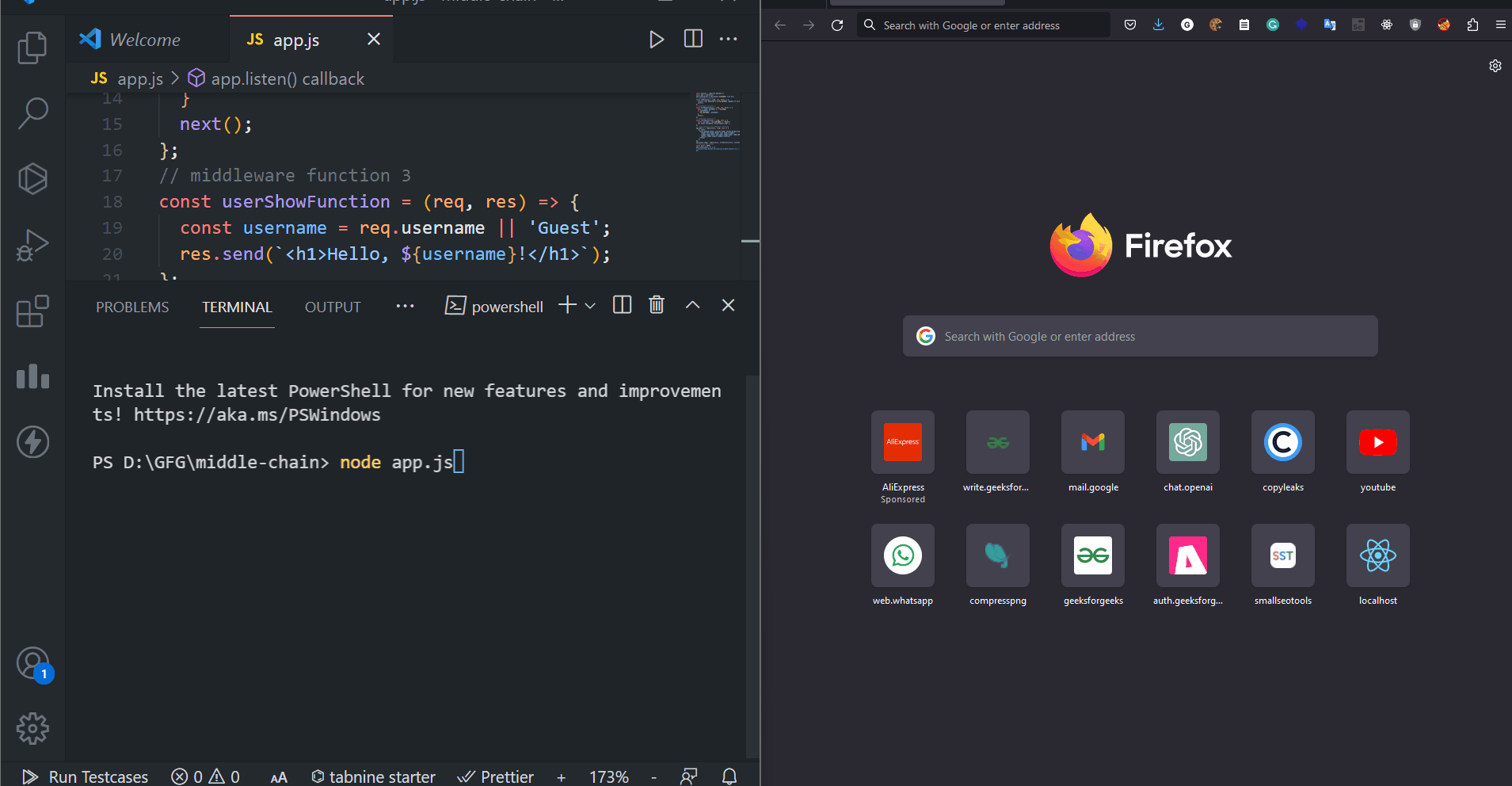Decrease zoom with minus in status bar
The image size is (1512, 786).
pos(653,777)
